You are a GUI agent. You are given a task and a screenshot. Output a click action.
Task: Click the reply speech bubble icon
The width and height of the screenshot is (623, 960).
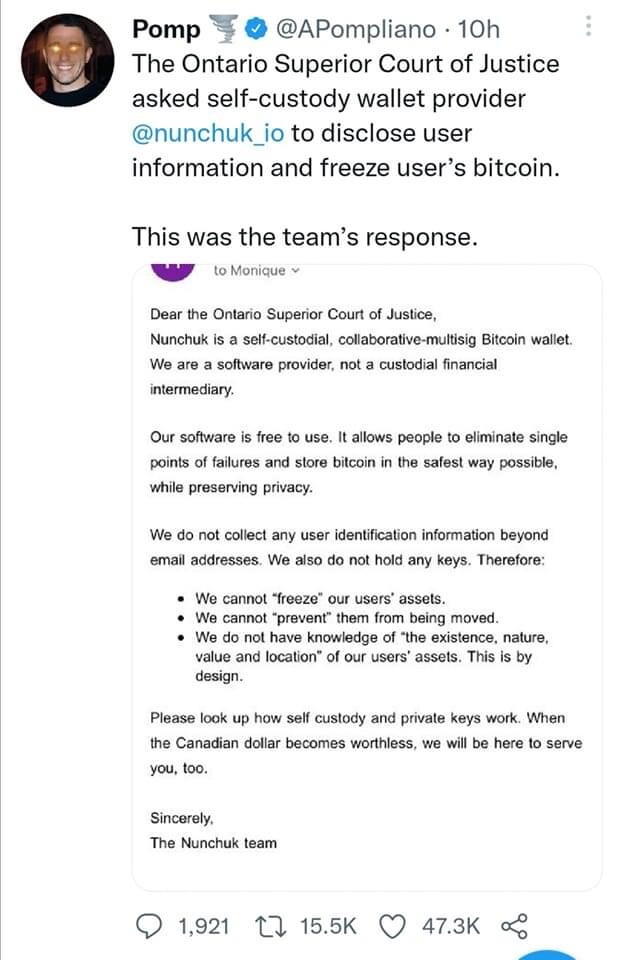pos(148,926)
